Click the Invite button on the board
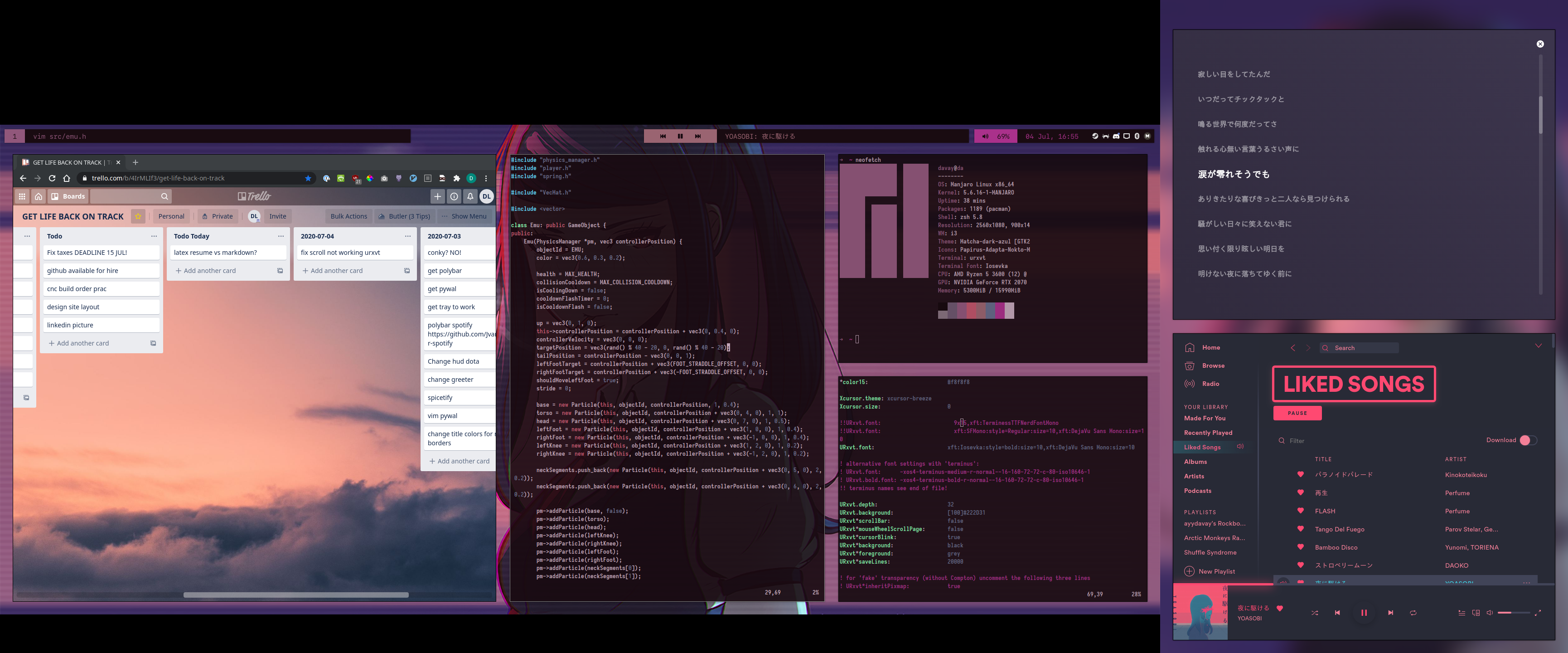This screenshot has height=653, width=1568. pyautogui.click(x=277, y=216)
